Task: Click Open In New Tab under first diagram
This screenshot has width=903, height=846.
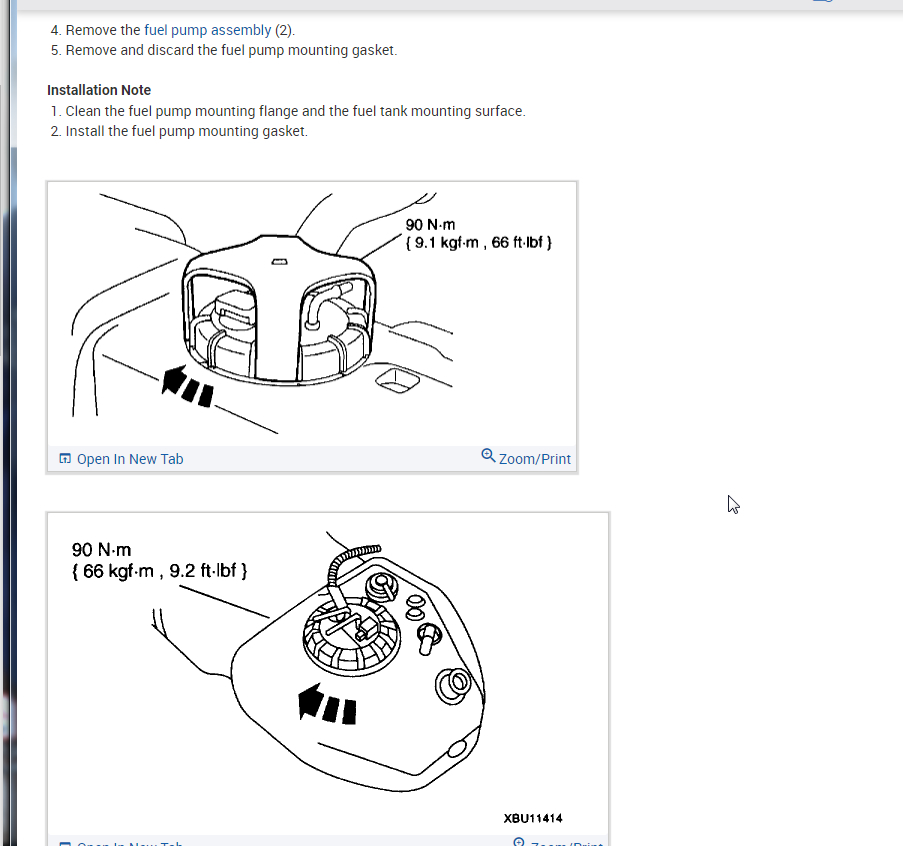Action: pyautogui.click(x=130, y=459)
